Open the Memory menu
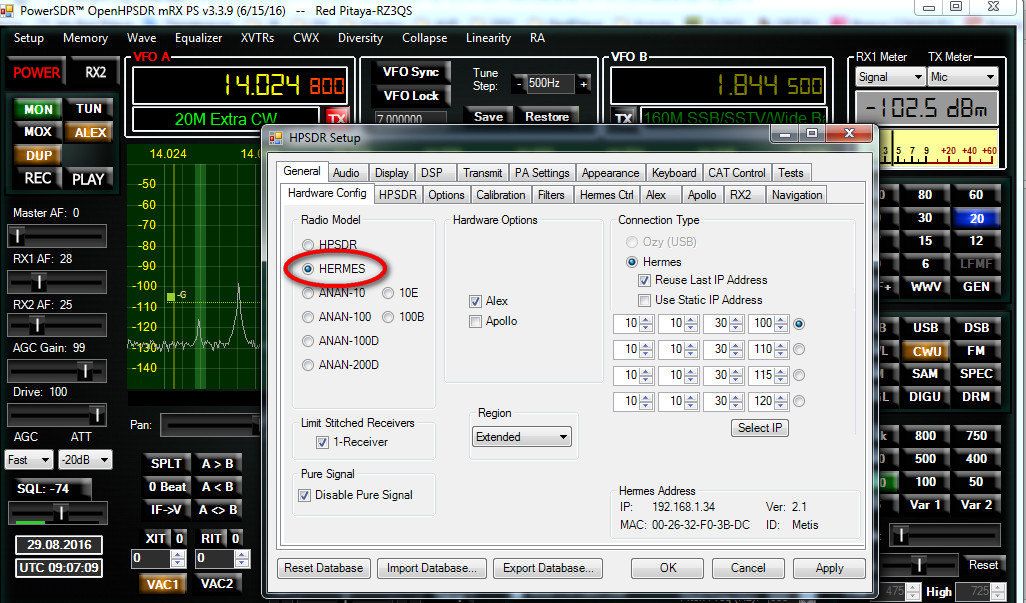Screen dimensions: 1026x603 [85, 38]
